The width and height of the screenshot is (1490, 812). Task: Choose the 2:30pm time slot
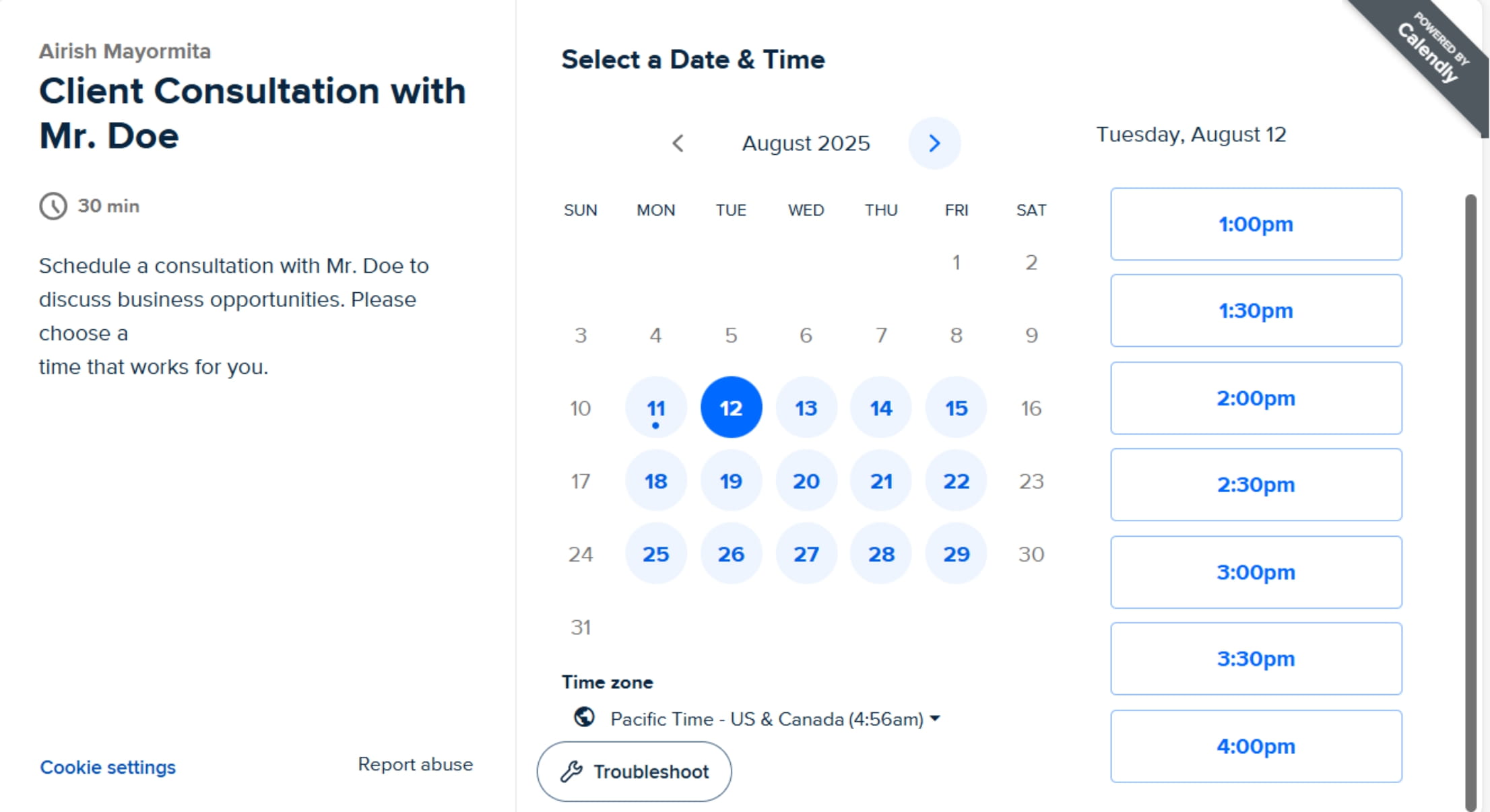tap(1256, 485)
